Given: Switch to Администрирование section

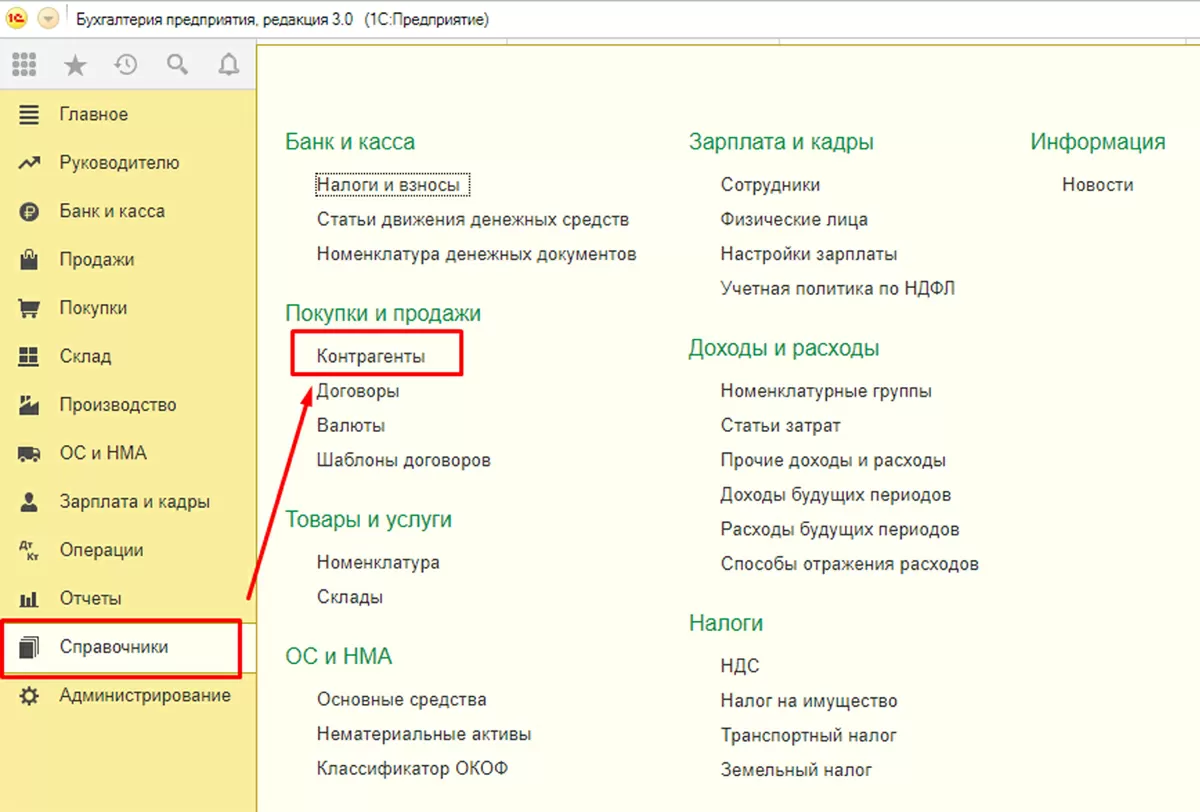Looking at the screenshot, I should click(x=145, y=696).
